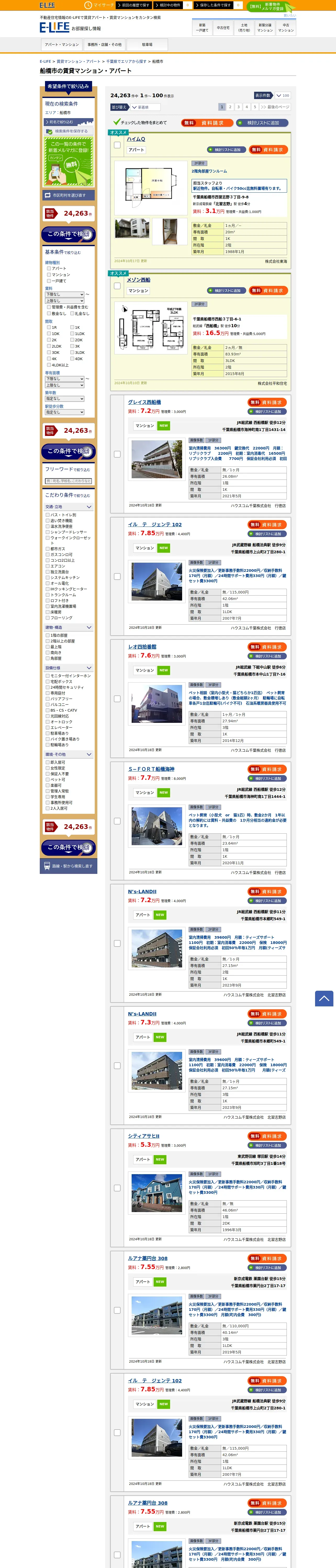The width and height of the screenshot is (336, 1568).
Task: Tick the 敷金なし checkbox
Action: [x=49, y=314]
